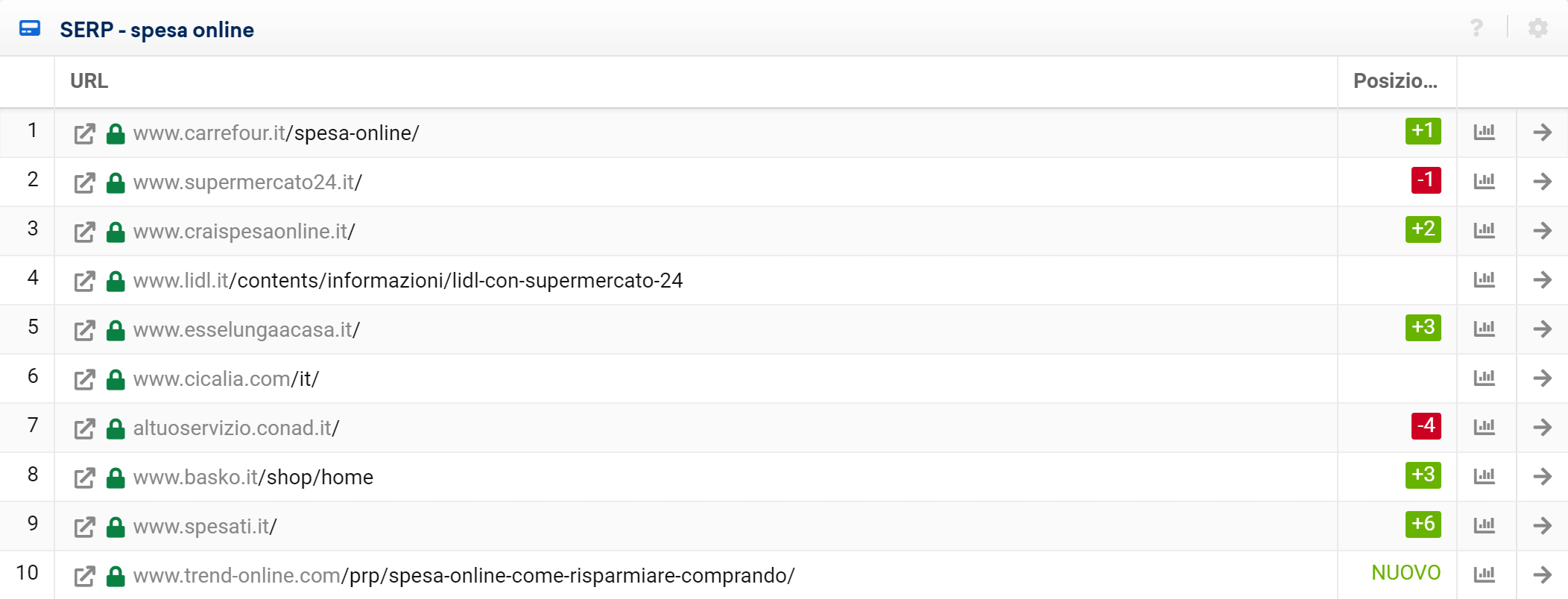Viewport: 1568px width, 599px height.
Task: Click arrow icon on spesati.it row
Action: 1543,525
